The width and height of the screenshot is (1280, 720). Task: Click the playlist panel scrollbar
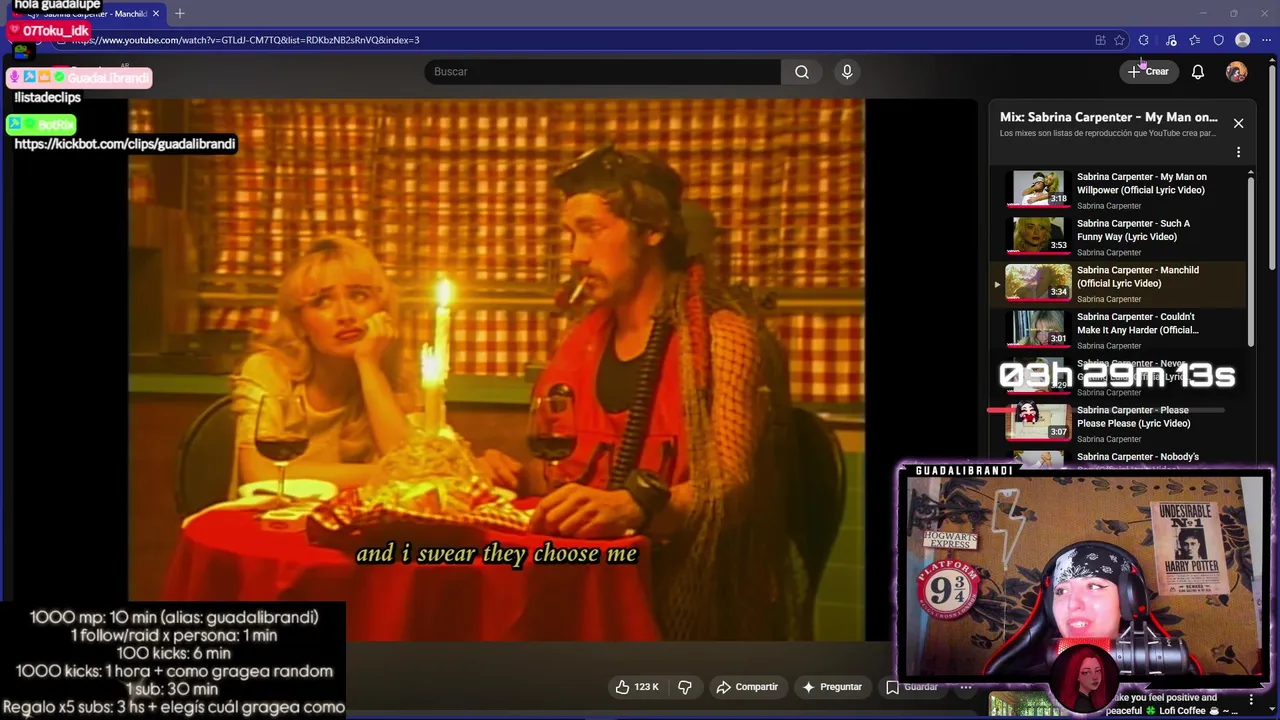1250,260
